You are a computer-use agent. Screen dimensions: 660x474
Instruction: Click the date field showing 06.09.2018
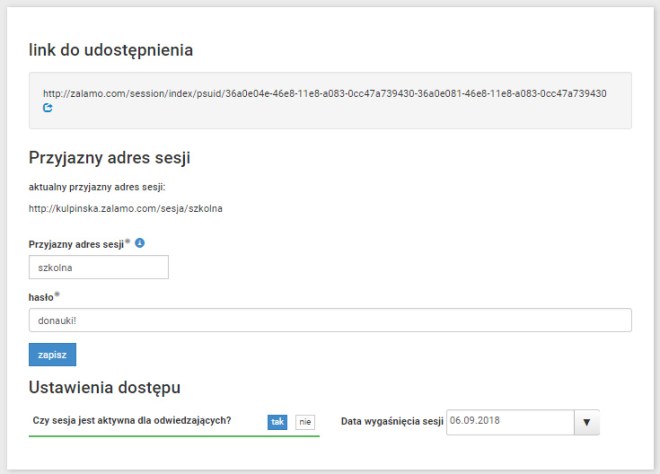point(509,422)
